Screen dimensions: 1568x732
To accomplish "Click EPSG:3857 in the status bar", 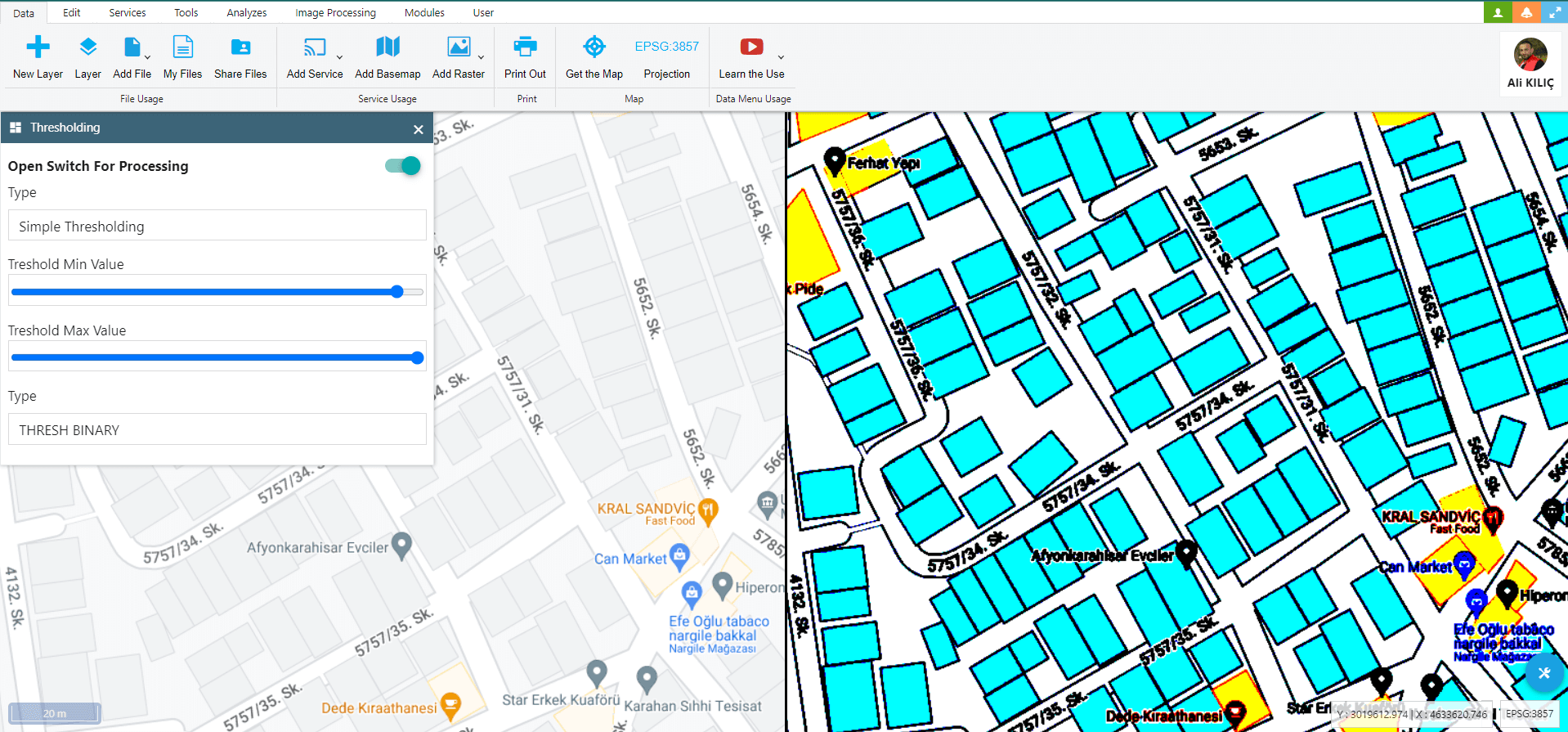I will click(x=1530, y=714).
